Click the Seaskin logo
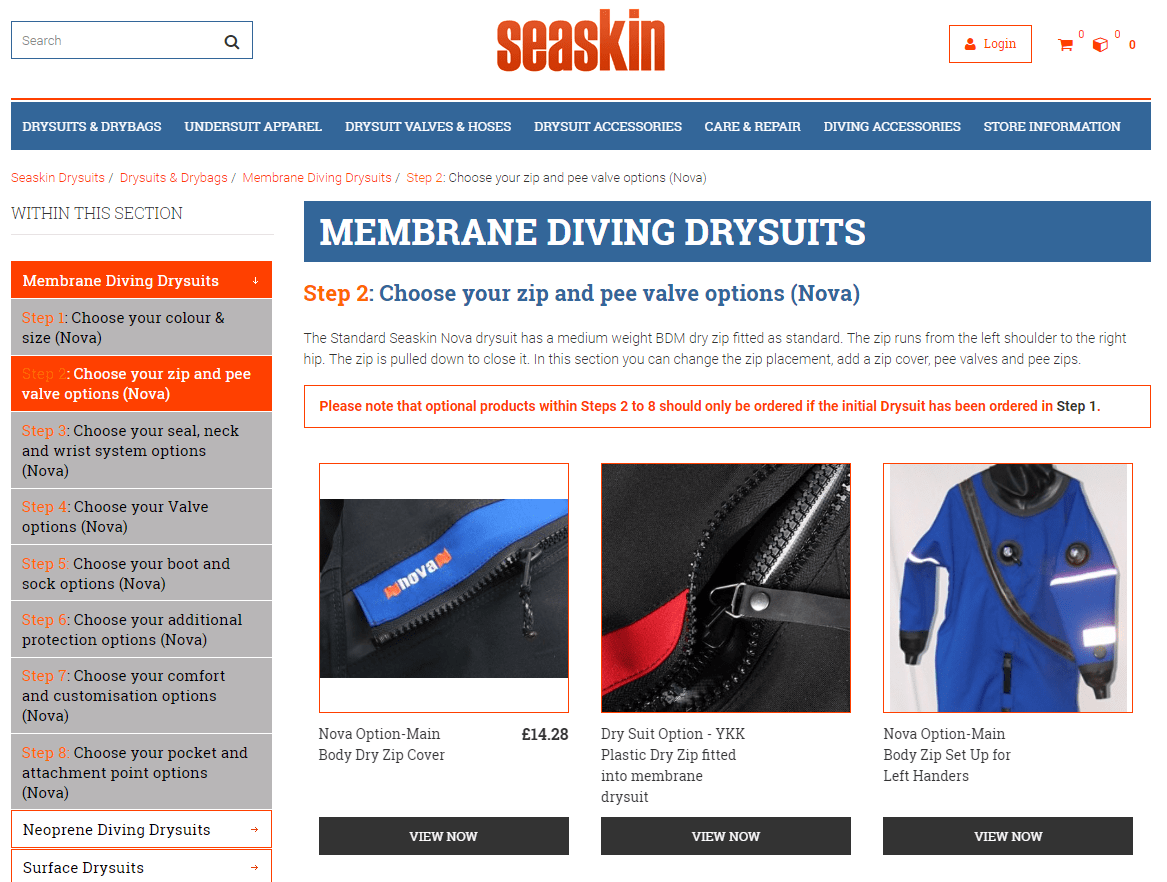 pos(581,41)
